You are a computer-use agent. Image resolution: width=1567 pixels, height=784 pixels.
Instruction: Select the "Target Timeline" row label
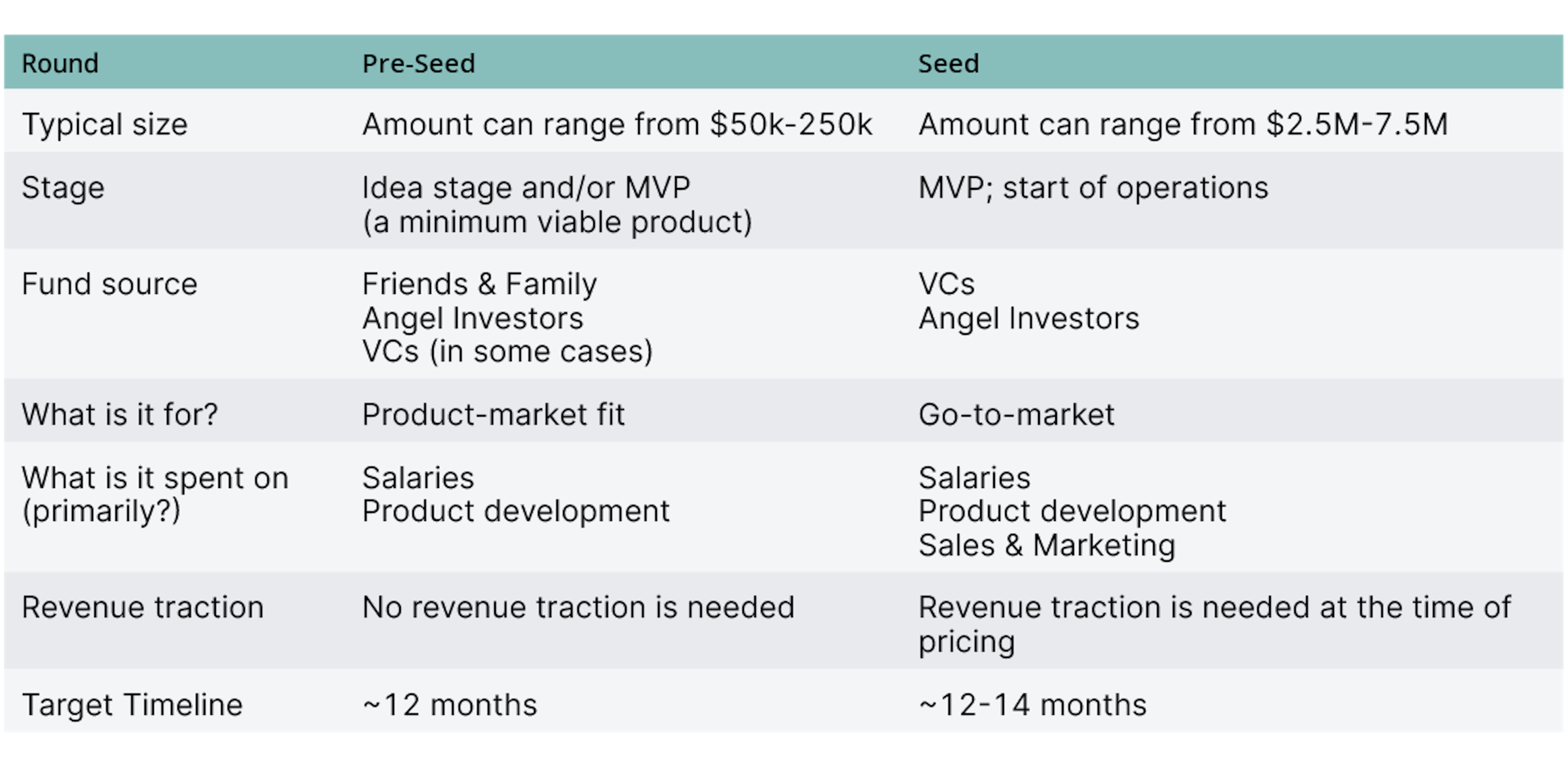132,705
